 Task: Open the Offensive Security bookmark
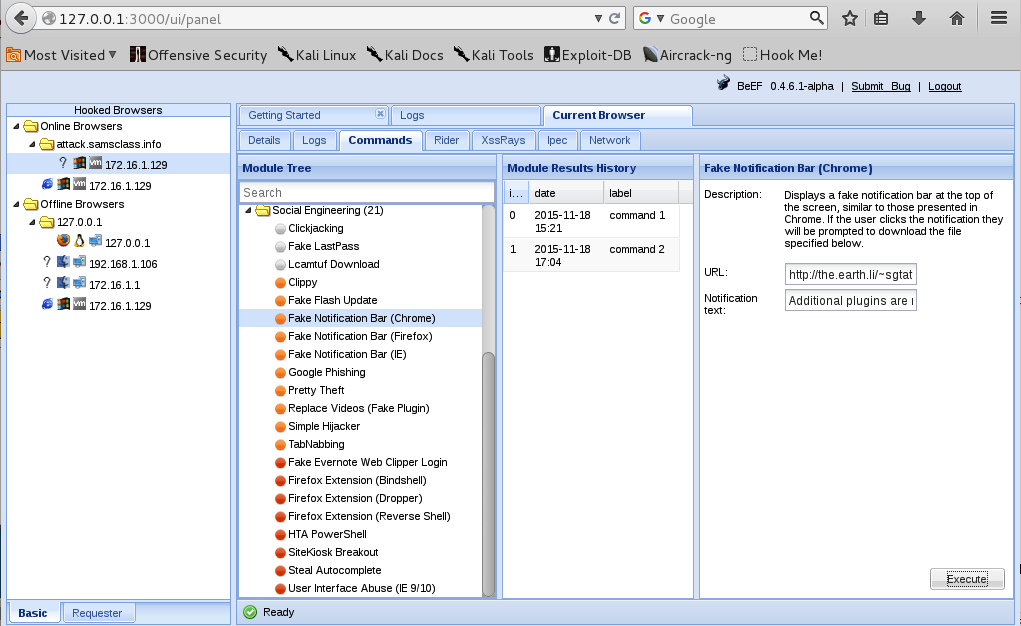pyautogui.click(x=198, y=55)
